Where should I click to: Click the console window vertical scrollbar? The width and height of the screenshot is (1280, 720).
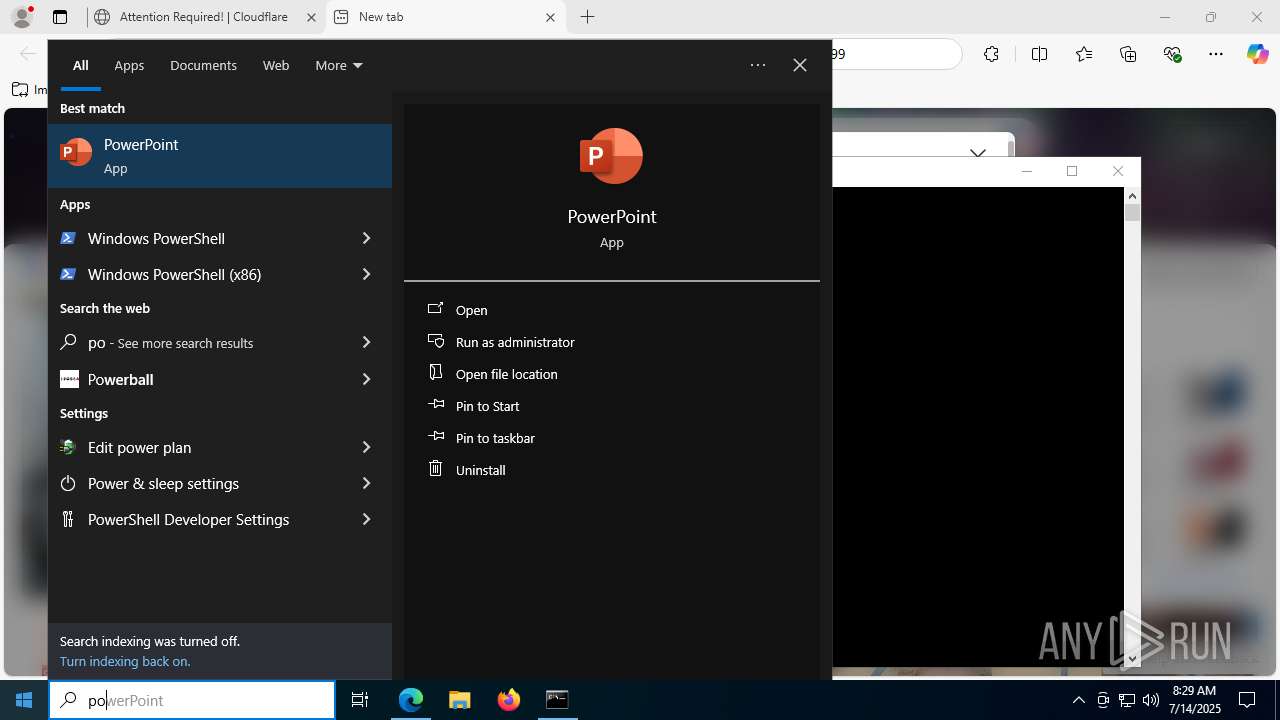coord(1132,427)
